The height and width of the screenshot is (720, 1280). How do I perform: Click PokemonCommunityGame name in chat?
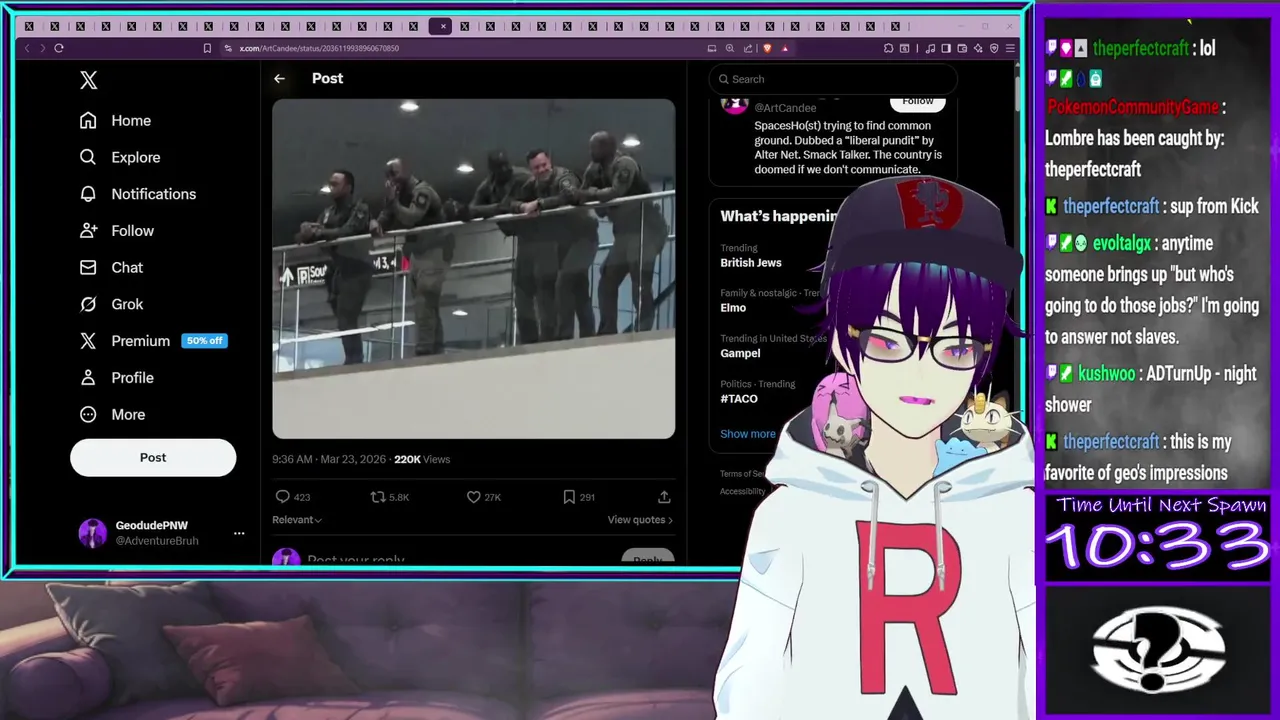[1133, 107]
